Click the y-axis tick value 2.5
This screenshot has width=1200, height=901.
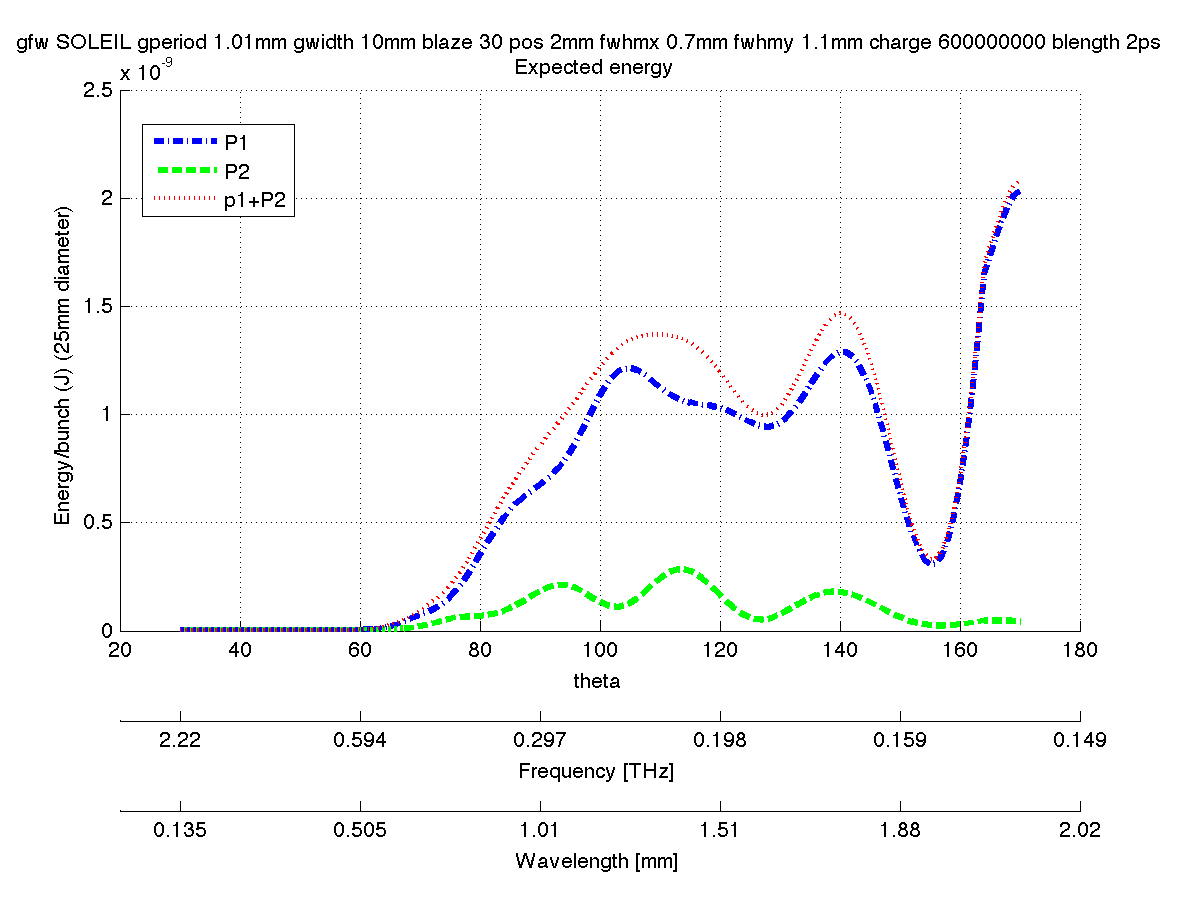97,90
